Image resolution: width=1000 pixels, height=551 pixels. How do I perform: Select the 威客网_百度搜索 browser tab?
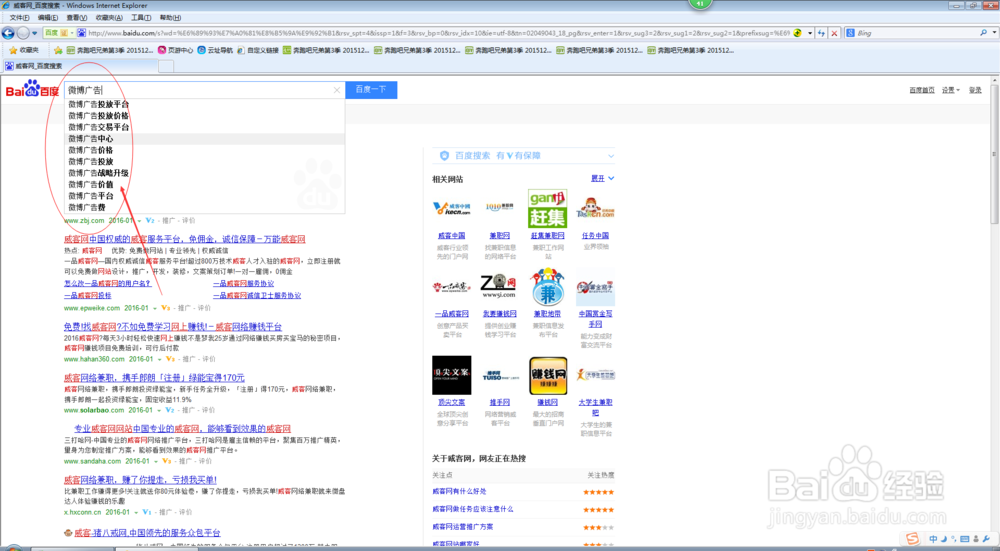point(80,66)
